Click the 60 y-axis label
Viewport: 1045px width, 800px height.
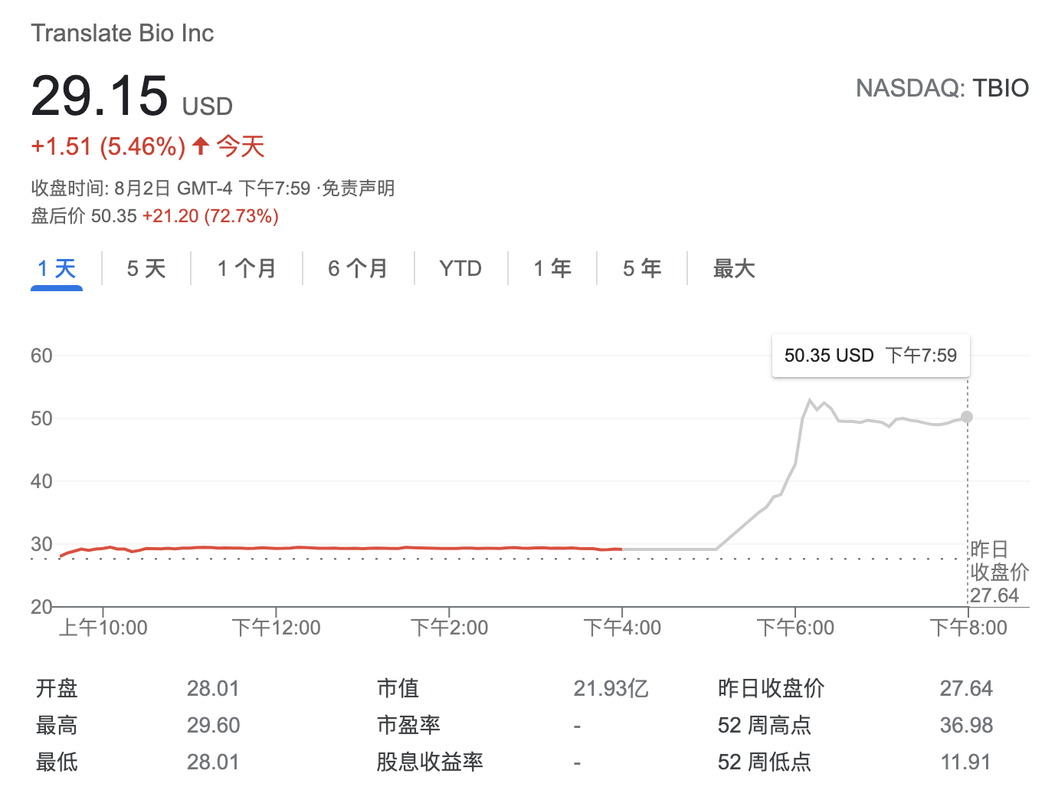click(41, 355)
